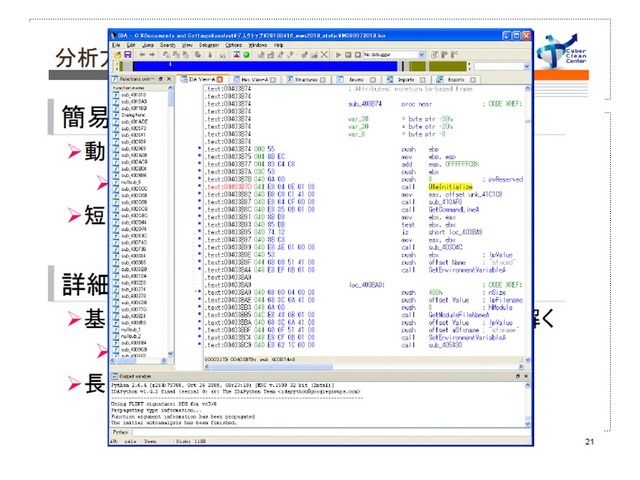Select DialogFunc in the Functions list
This screenshot has height=480, width=640.
click(133, 115)
